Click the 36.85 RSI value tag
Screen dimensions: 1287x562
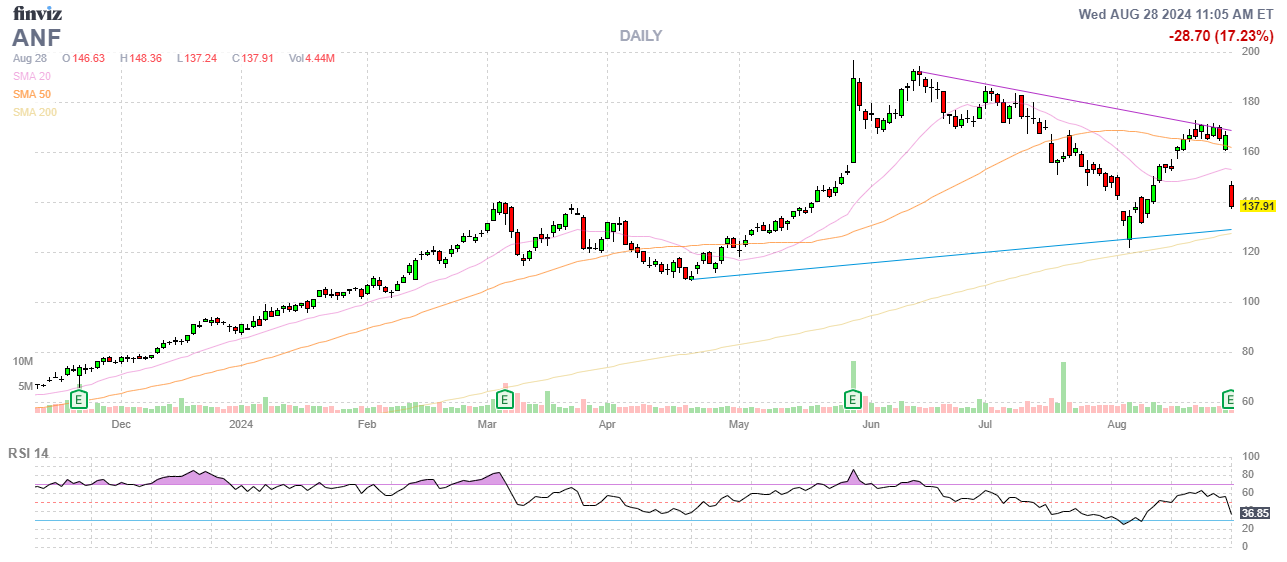(x=1254, y=513)
